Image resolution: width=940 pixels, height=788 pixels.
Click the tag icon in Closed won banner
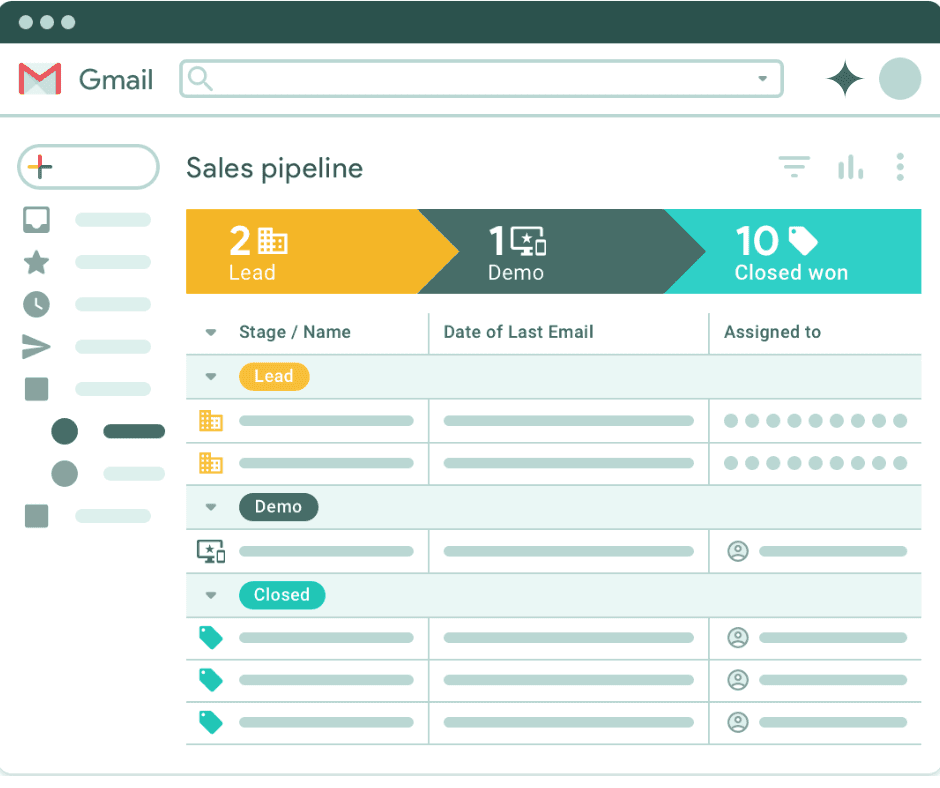point(803,241)
